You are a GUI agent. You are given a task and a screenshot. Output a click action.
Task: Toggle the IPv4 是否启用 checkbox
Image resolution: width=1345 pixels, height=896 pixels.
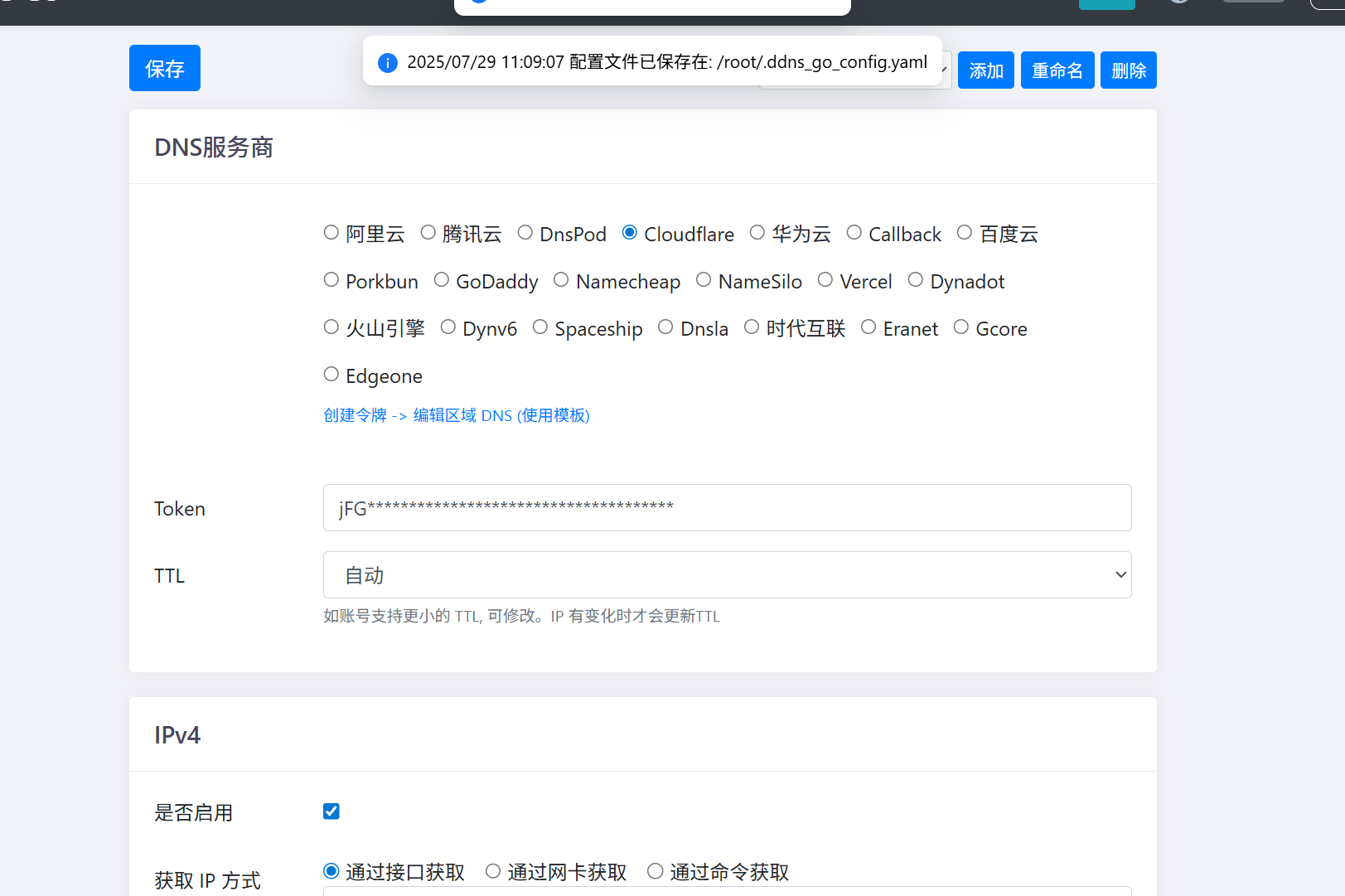click(x=331, y=811)
